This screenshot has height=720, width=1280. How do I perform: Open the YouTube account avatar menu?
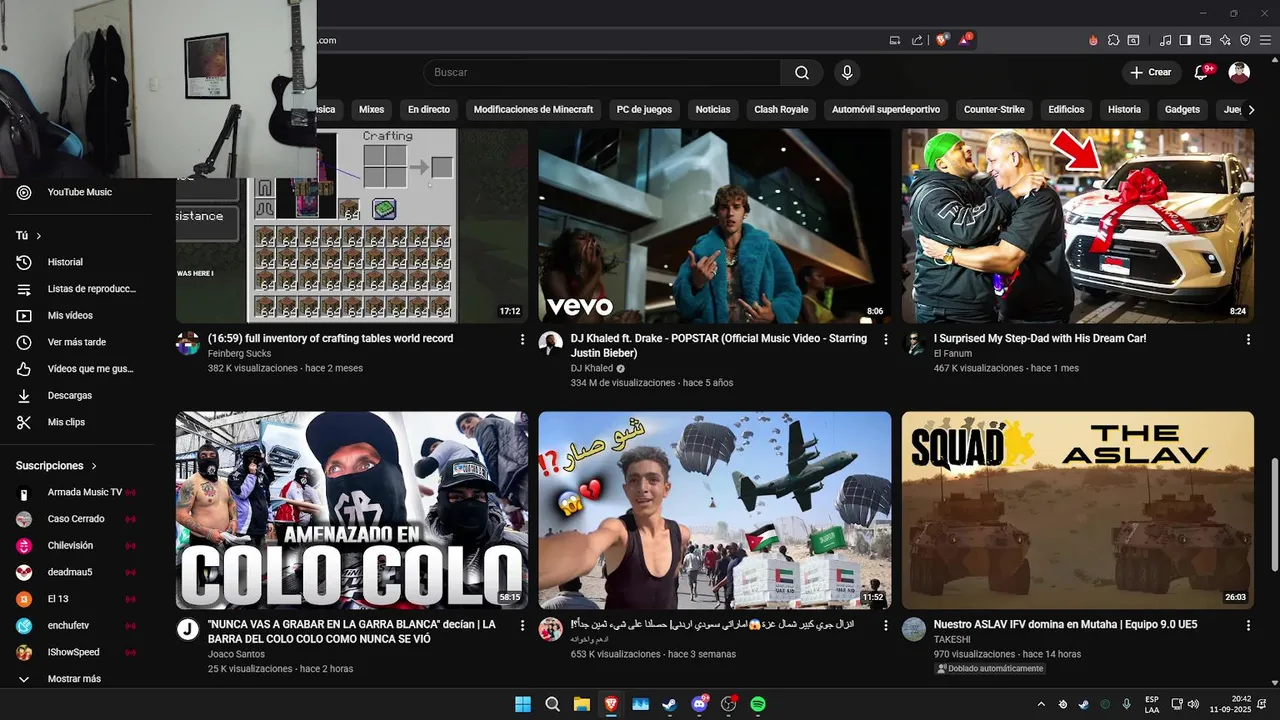point(1239,72)
